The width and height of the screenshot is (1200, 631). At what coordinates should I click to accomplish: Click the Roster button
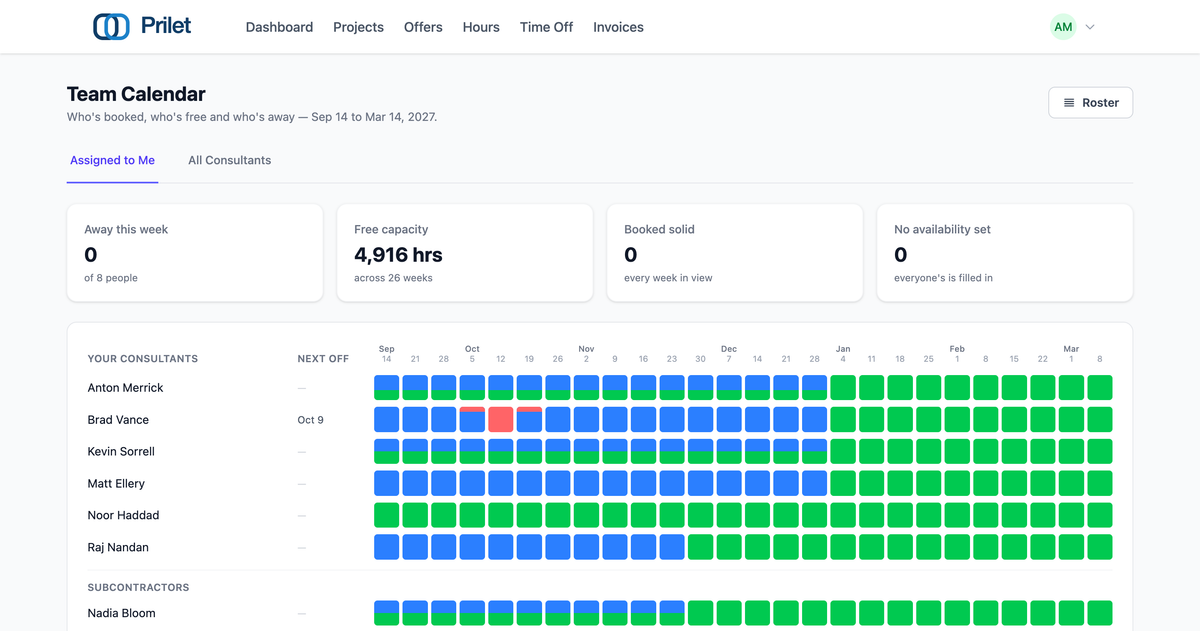point(1090,103)
